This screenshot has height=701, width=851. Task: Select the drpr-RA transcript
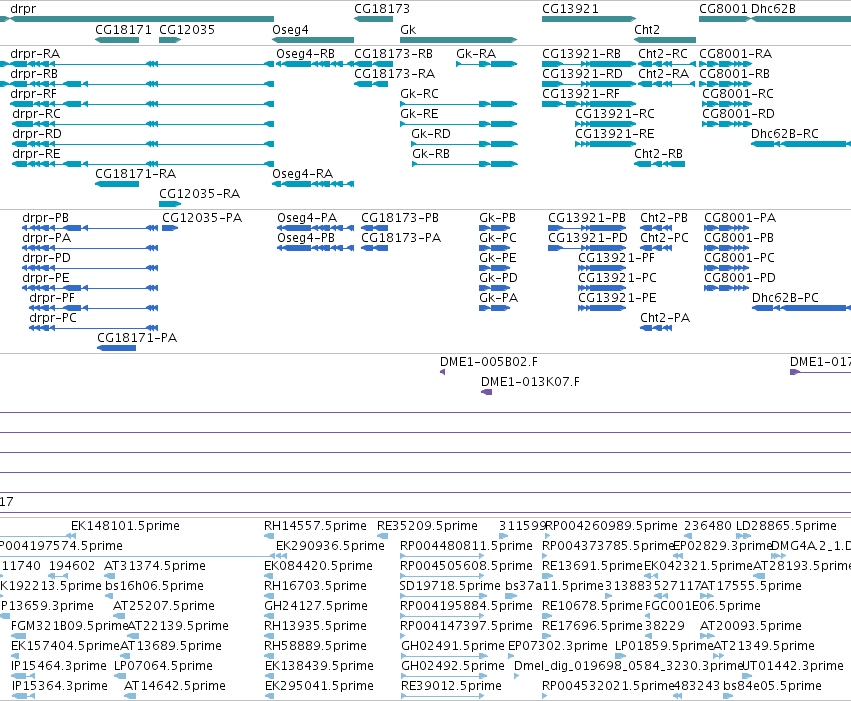[35, 54]
